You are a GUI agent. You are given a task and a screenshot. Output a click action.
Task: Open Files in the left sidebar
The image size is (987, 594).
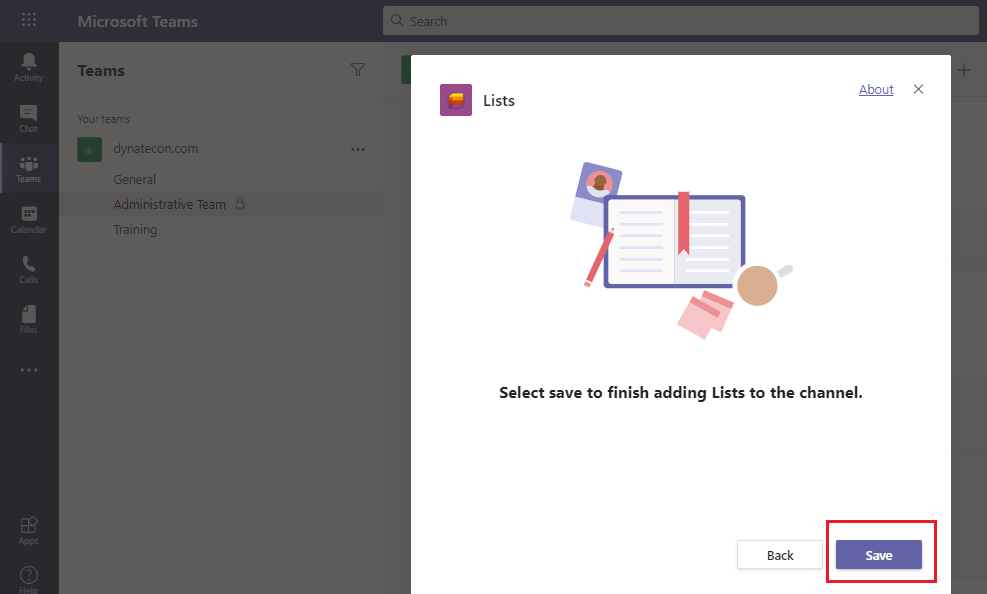pyautogui.click(x=29, y=318)
